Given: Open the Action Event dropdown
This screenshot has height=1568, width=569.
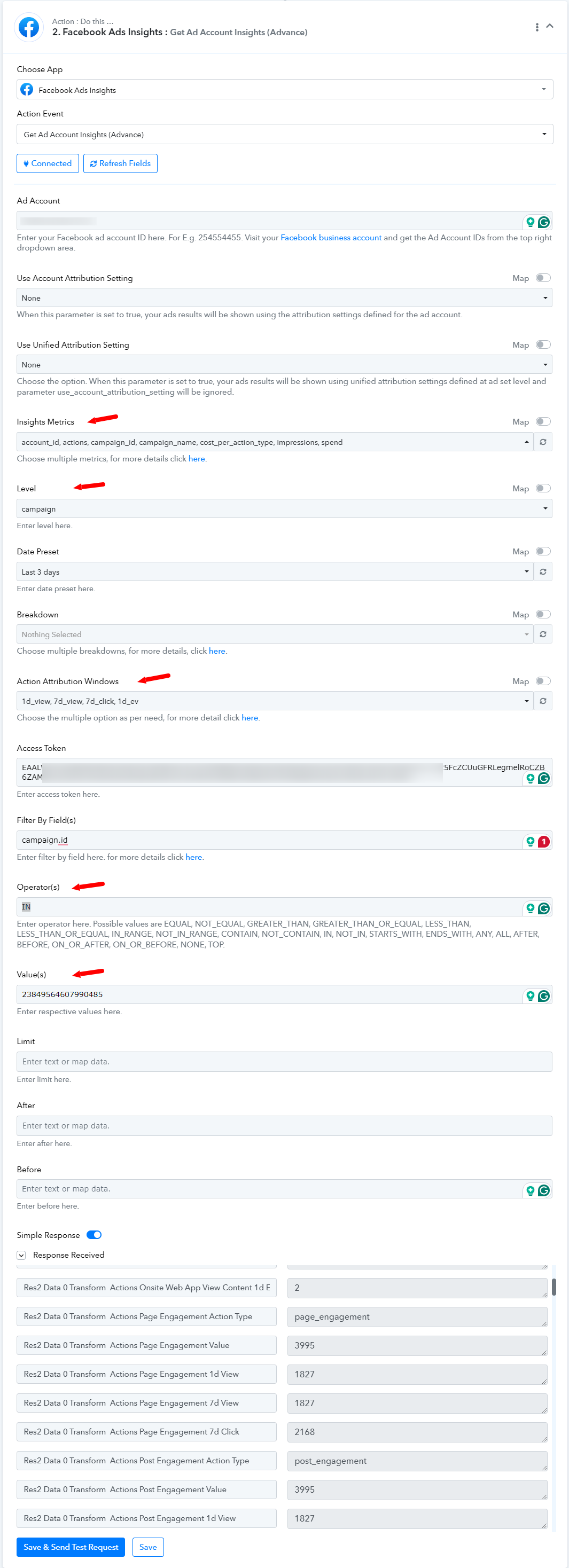Looking at the screenshot, I should tap(284, 135).
